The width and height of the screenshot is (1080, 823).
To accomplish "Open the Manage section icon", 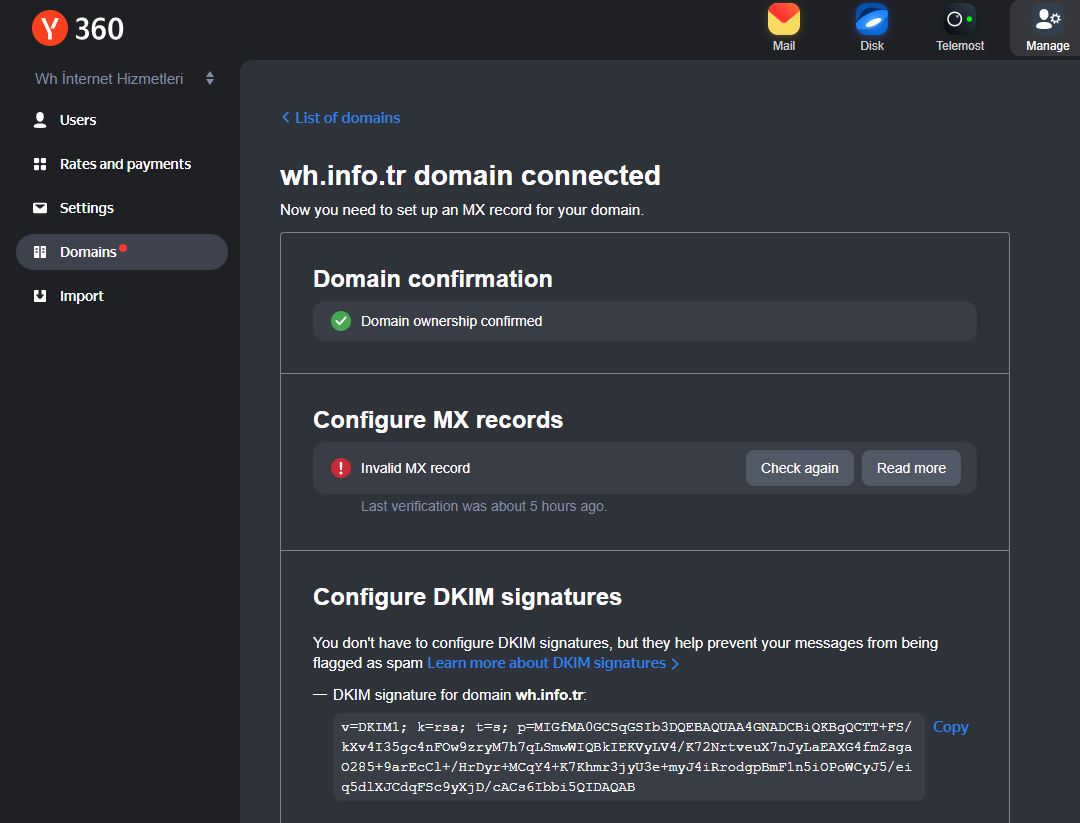I will (1048, 19).
